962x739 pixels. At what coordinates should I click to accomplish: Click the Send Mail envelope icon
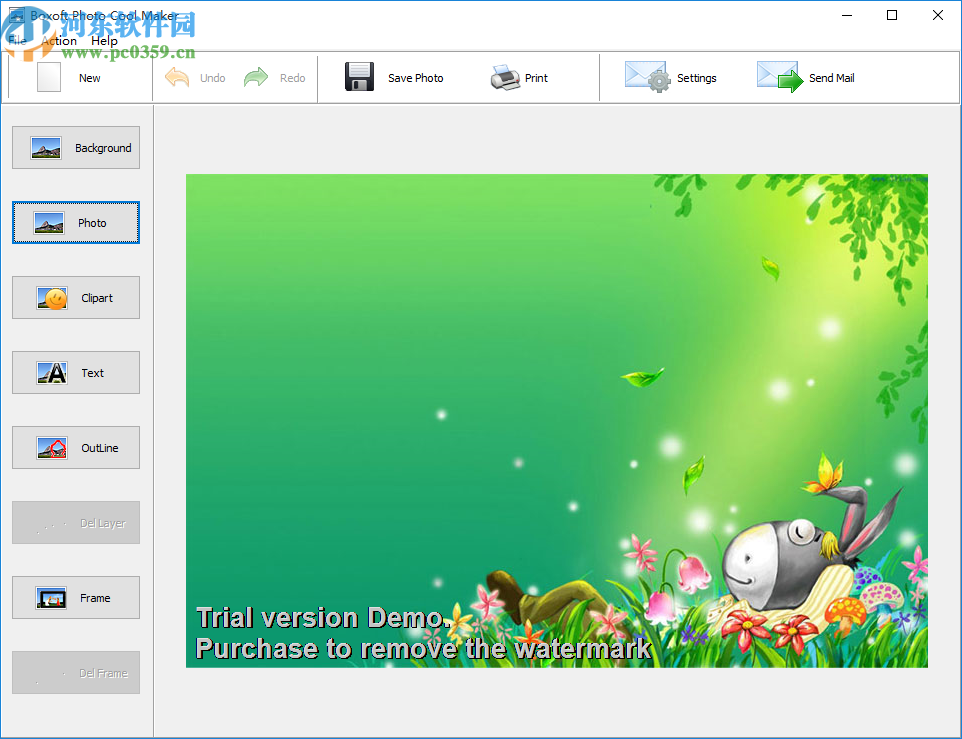[x=780, y=77]
